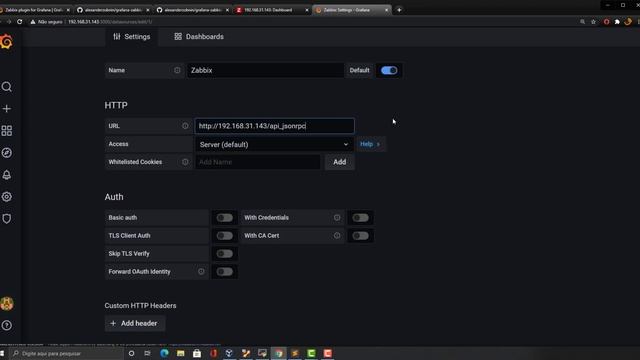Reload the page with browser refresh icon
The height and width of the screenshot is (360, 640).
coord(19,22)
